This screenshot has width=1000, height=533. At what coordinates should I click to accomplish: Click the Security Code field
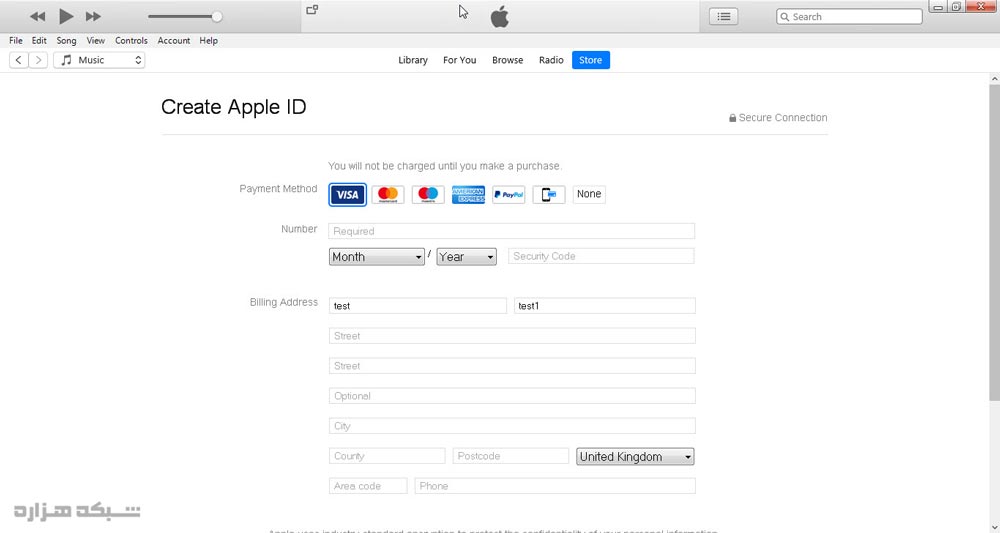[x=601, y=256]
